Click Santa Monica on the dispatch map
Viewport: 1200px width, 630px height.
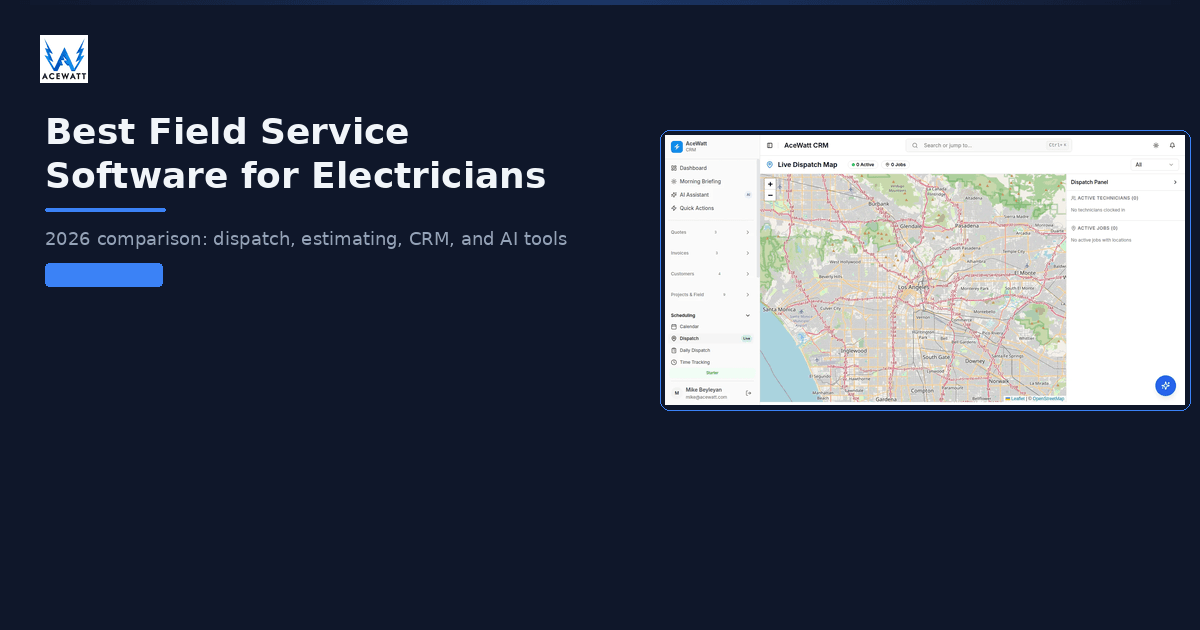779,310
